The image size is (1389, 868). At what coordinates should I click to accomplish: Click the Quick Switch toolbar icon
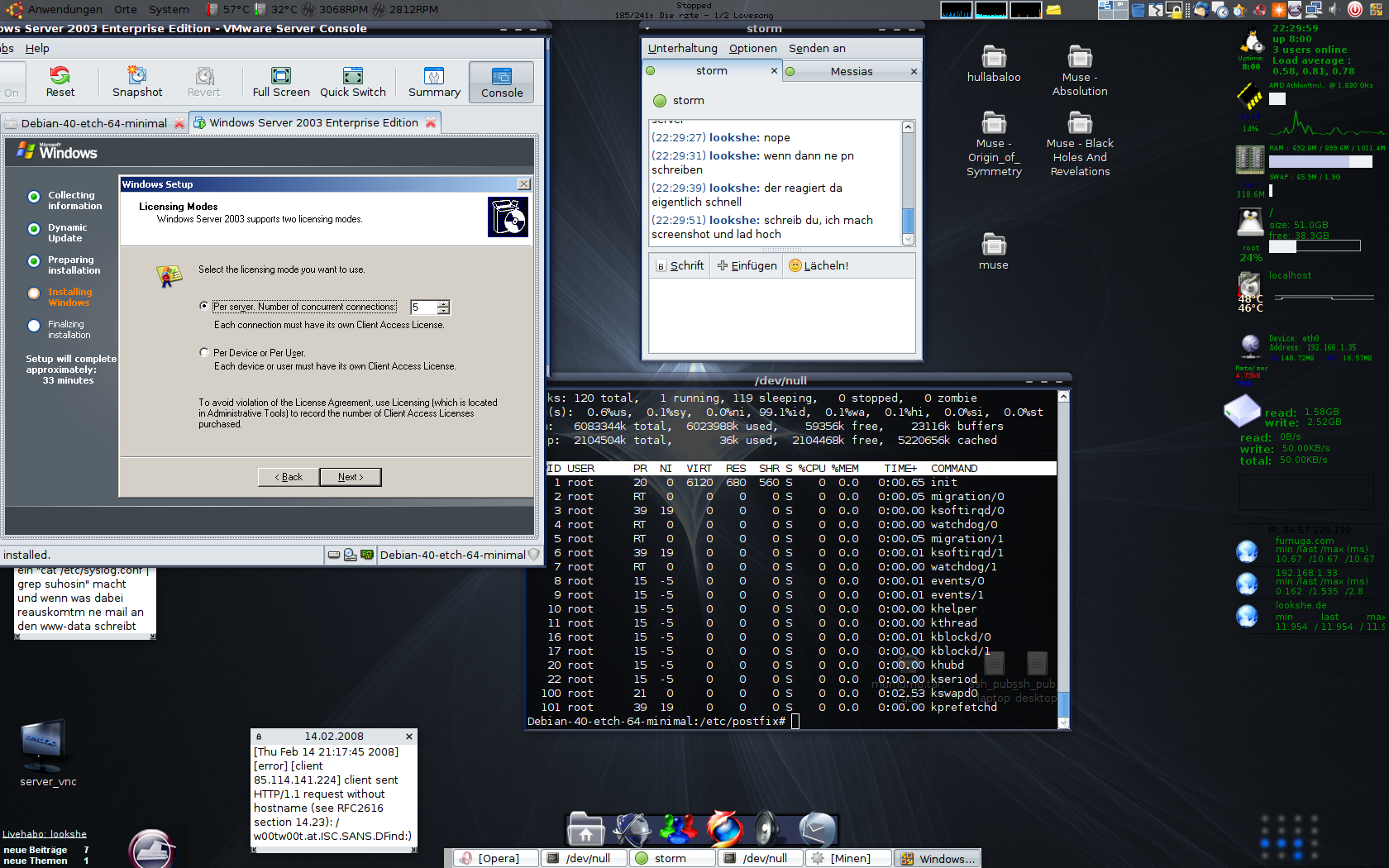pos(353,82)
